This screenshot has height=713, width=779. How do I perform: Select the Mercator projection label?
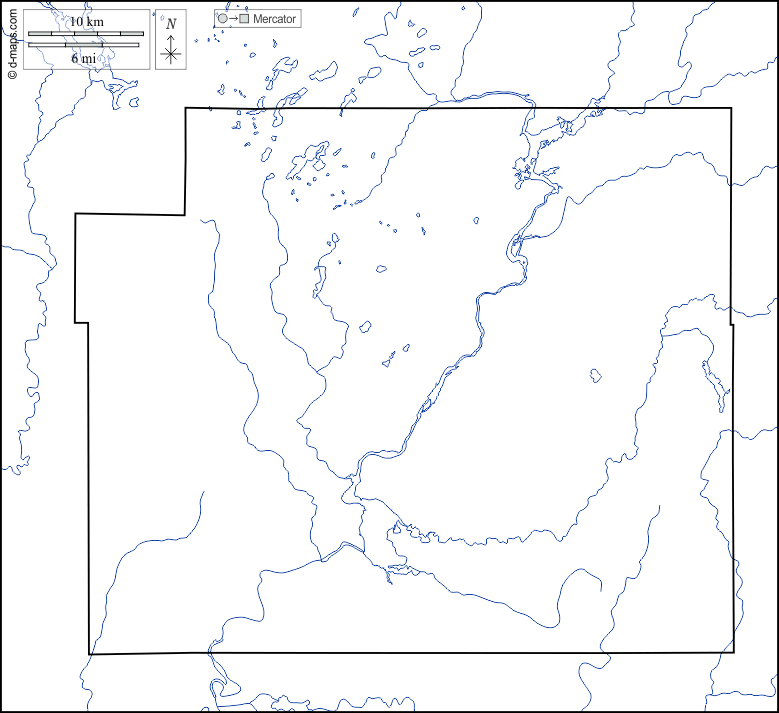point(275,19)
